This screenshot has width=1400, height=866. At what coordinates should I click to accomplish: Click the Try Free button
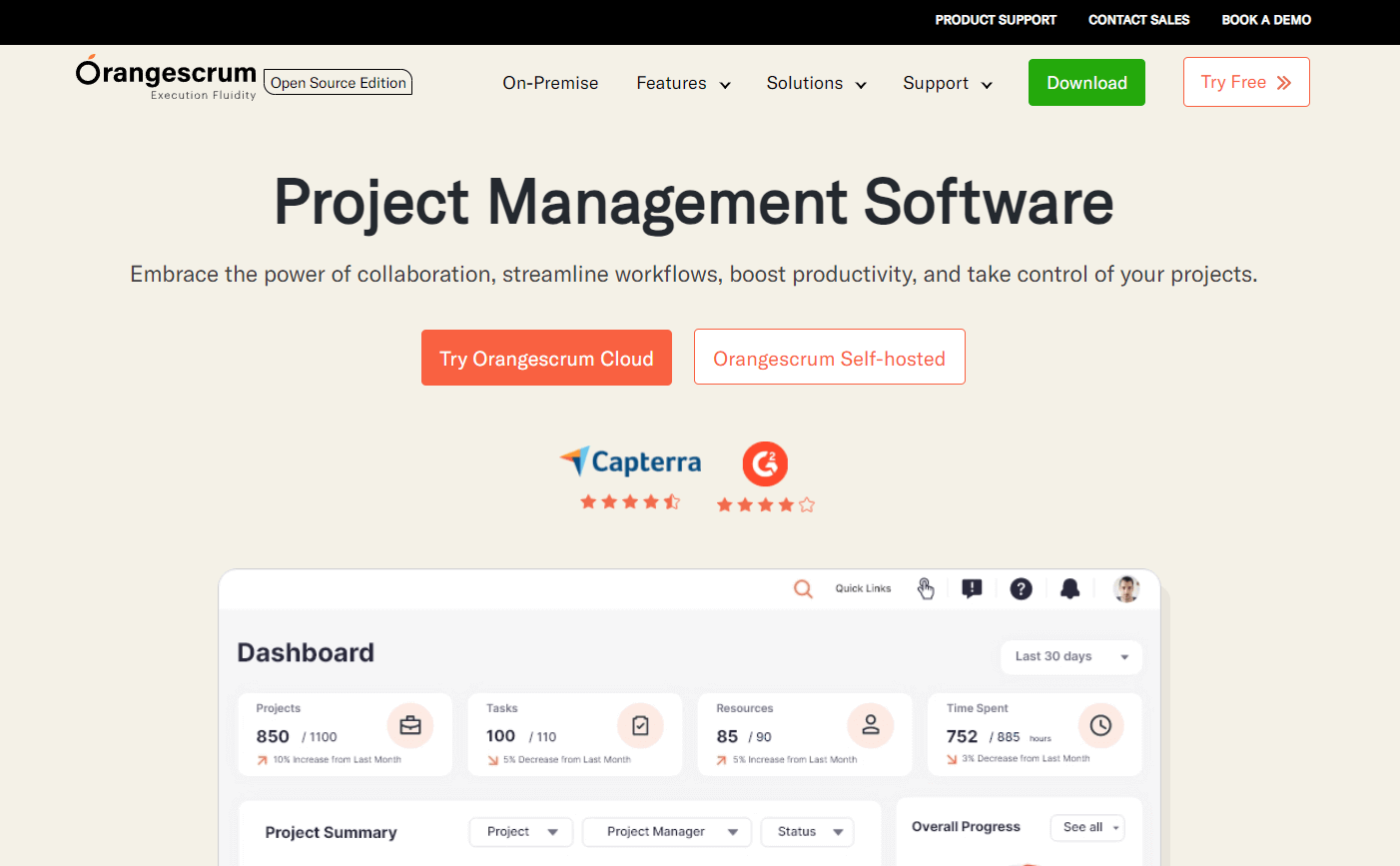coord(1246,82)
